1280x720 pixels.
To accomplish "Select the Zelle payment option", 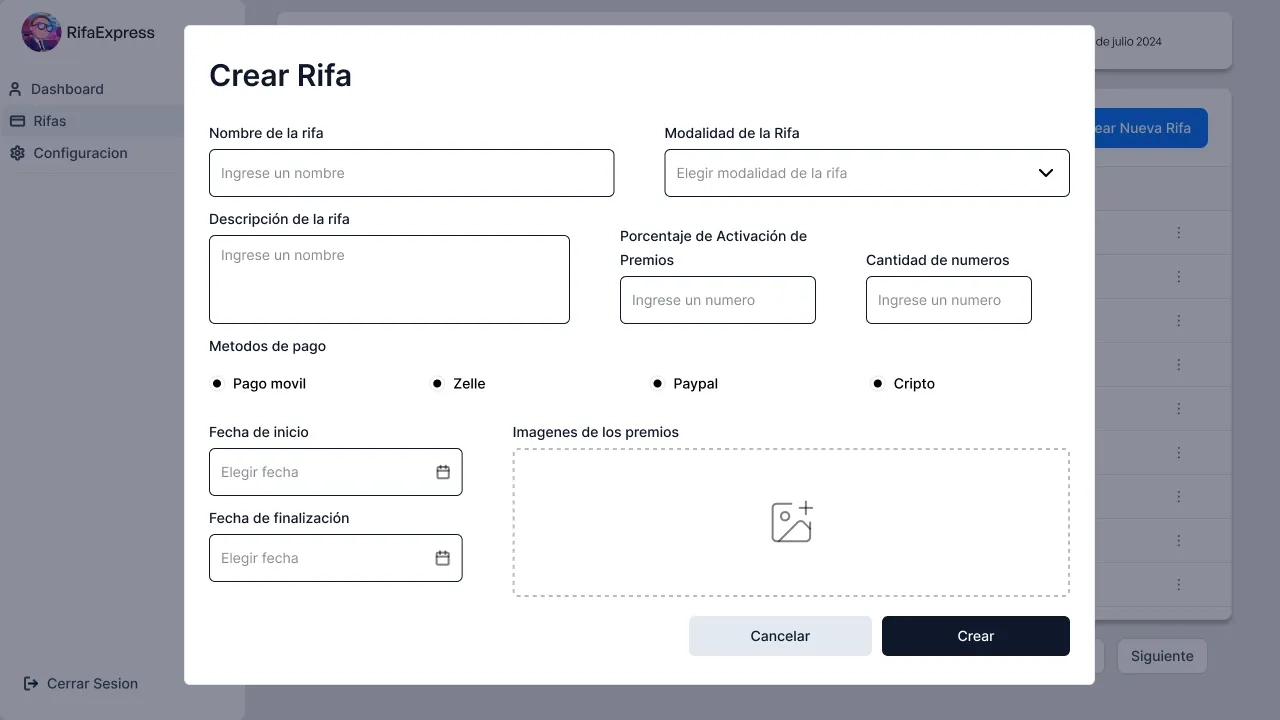I will (437, 383).
